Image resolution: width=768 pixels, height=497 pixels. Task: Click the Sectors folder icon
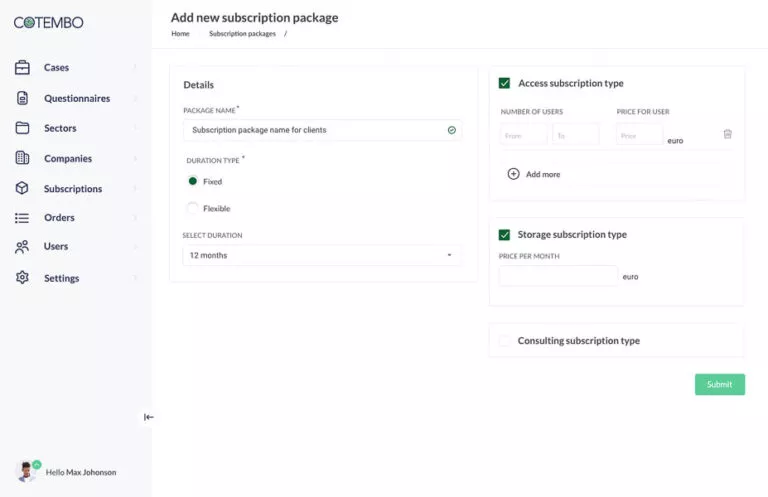point(22,128)
